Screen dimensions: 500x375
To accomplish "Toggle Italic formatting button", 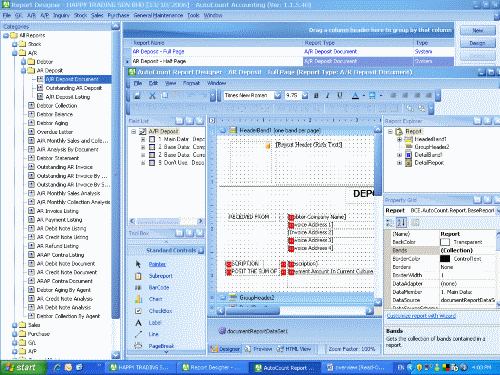I will click(328, 96).
